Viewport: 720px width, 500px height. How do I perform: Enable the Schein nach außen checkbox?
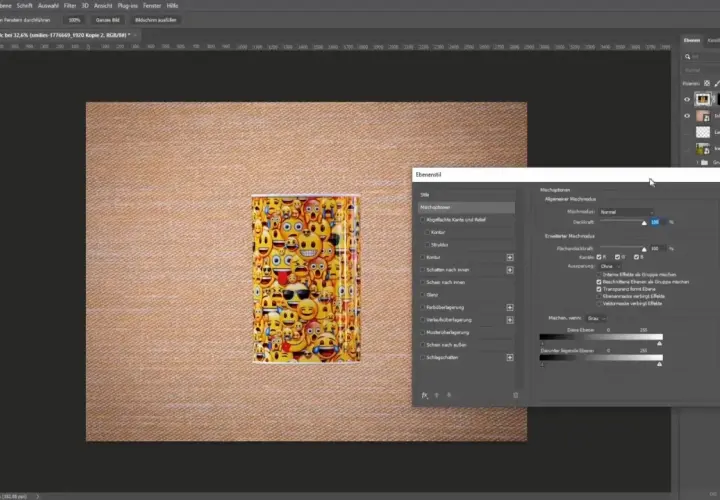point(422,345)
